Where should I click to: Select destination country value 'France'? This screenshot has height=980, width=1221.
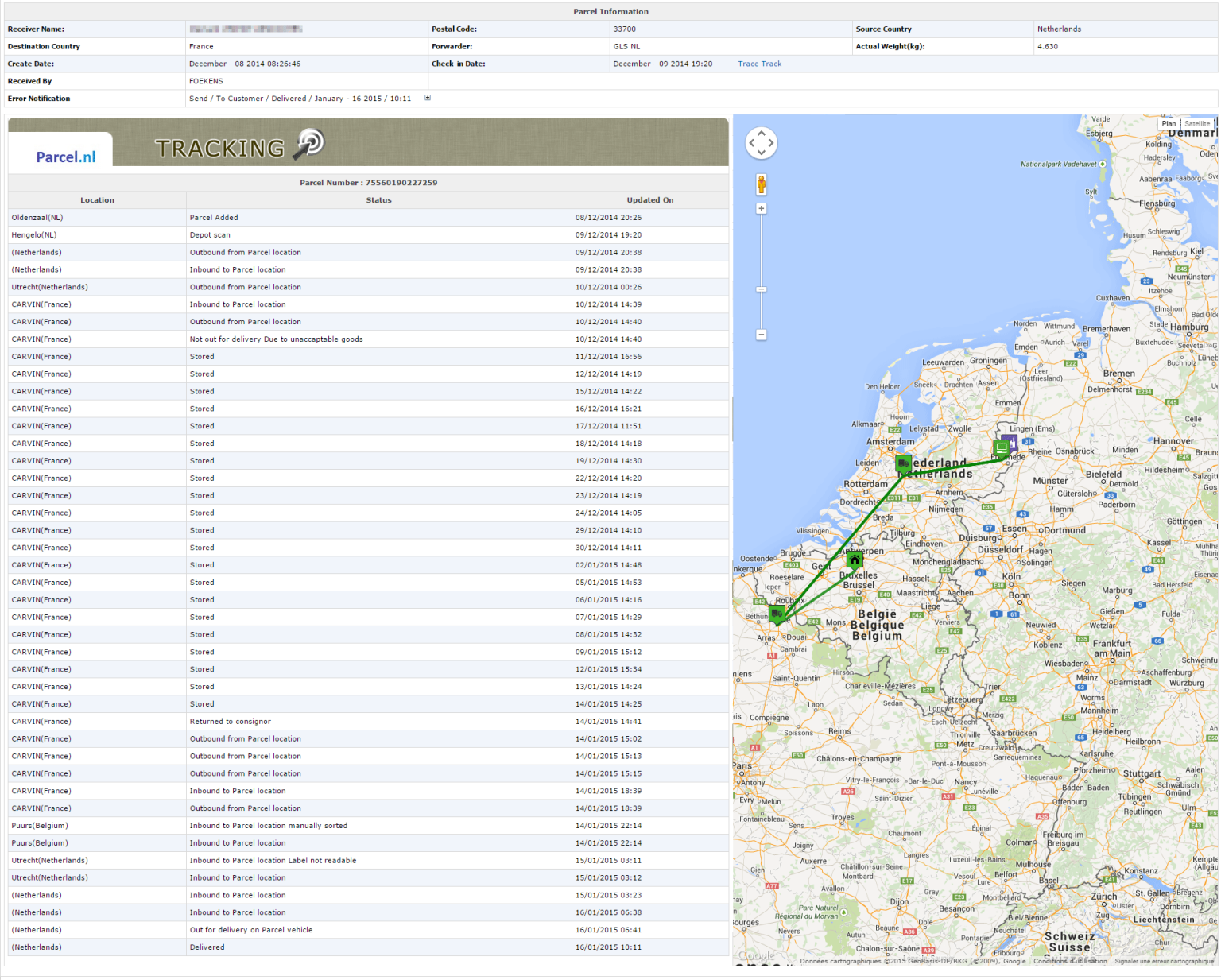(x=201, y=47)
